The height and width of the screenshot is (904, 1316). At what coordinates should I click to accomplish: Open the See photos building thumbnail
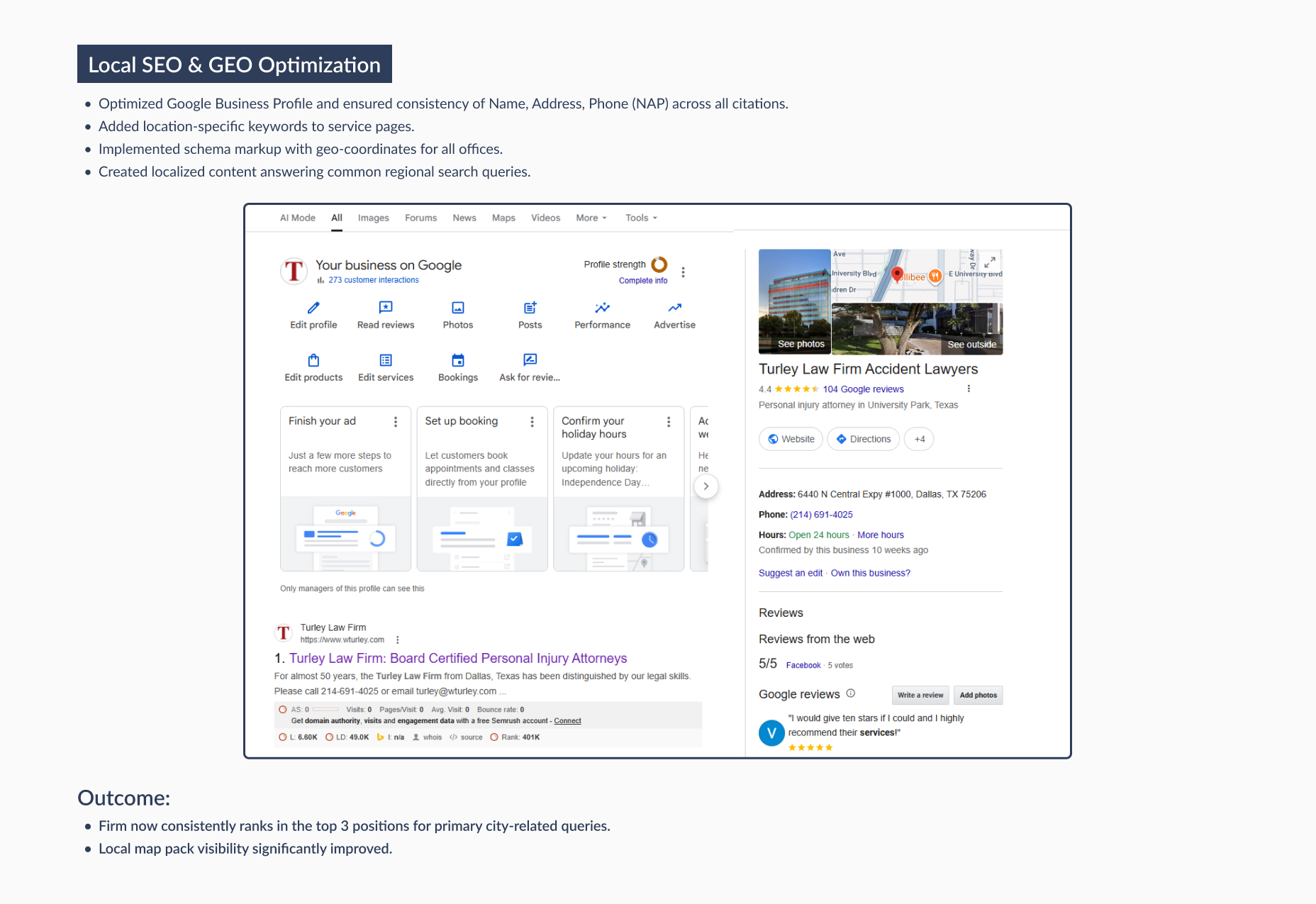point(795,301)
